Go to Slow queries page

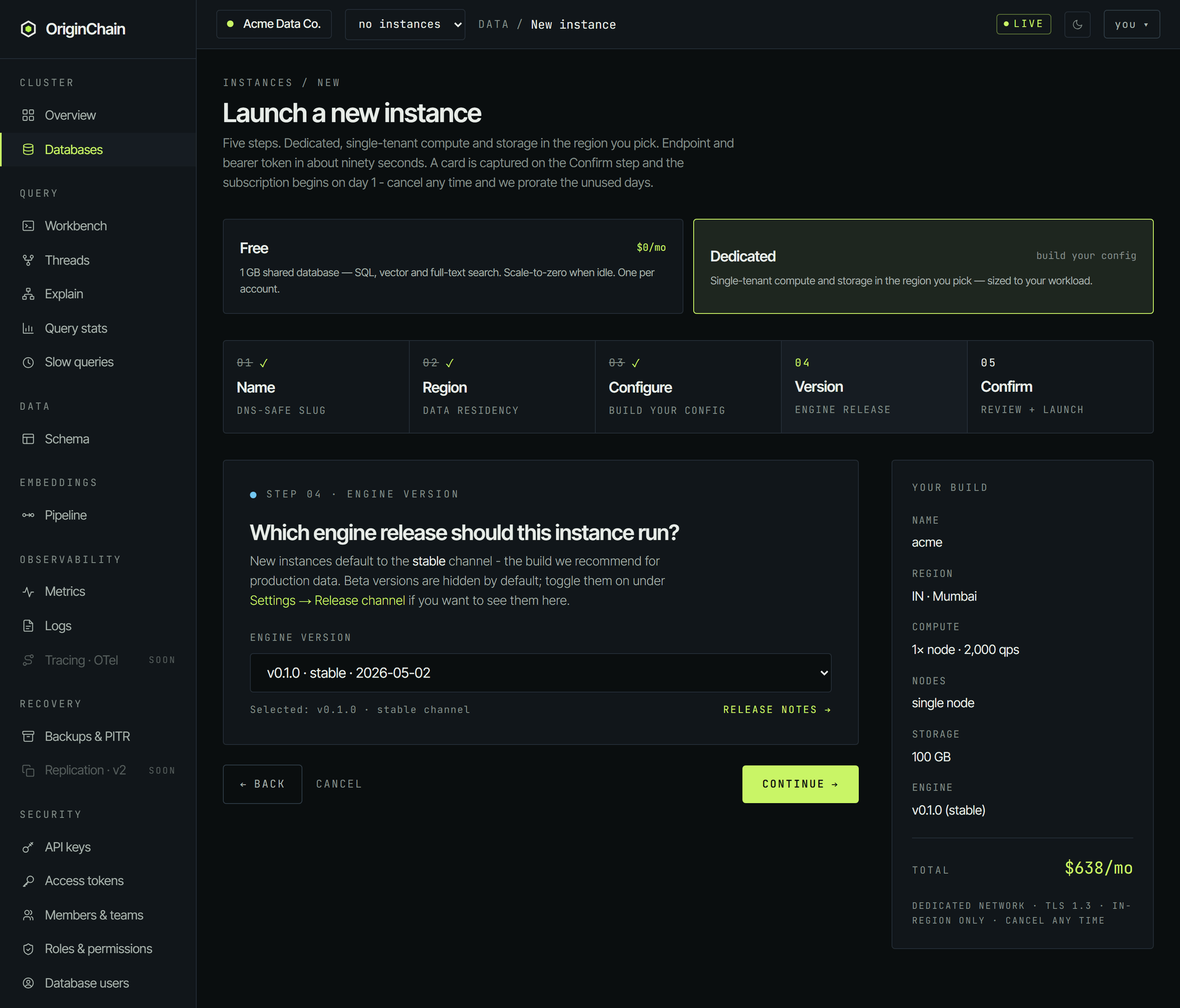pos(98,362)
